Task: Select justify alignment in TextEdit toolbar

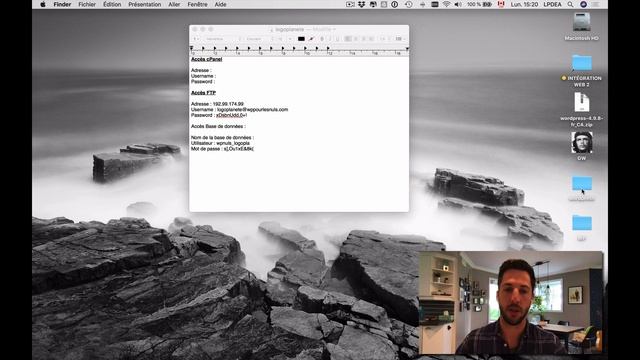Action: coord(371,39)
